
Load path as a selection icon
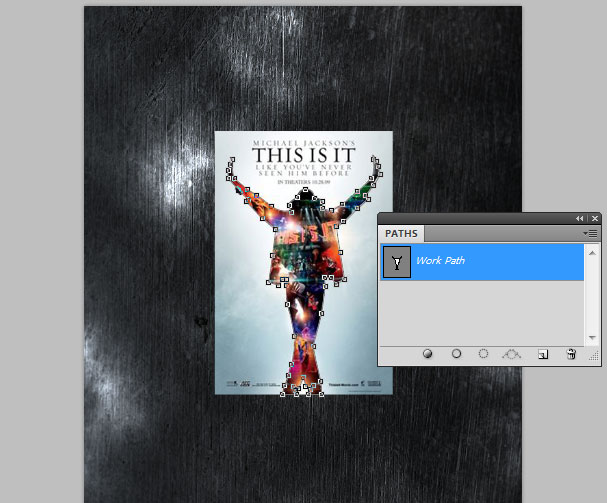tap(483, 354)
